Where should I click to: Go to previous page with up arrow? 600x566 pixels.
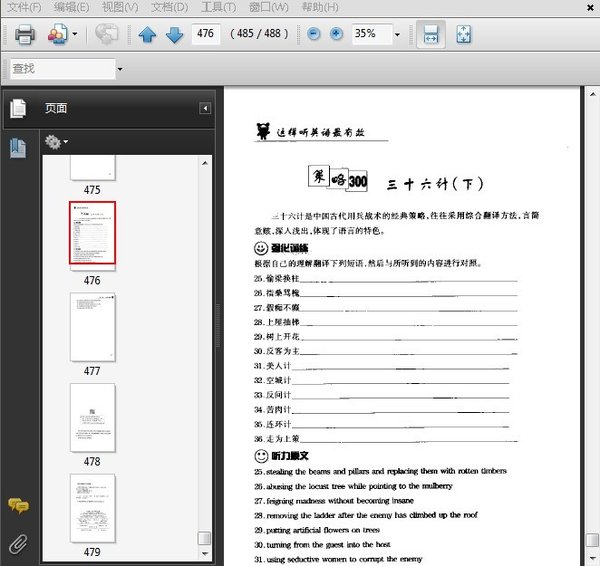[x=148, y=34]
